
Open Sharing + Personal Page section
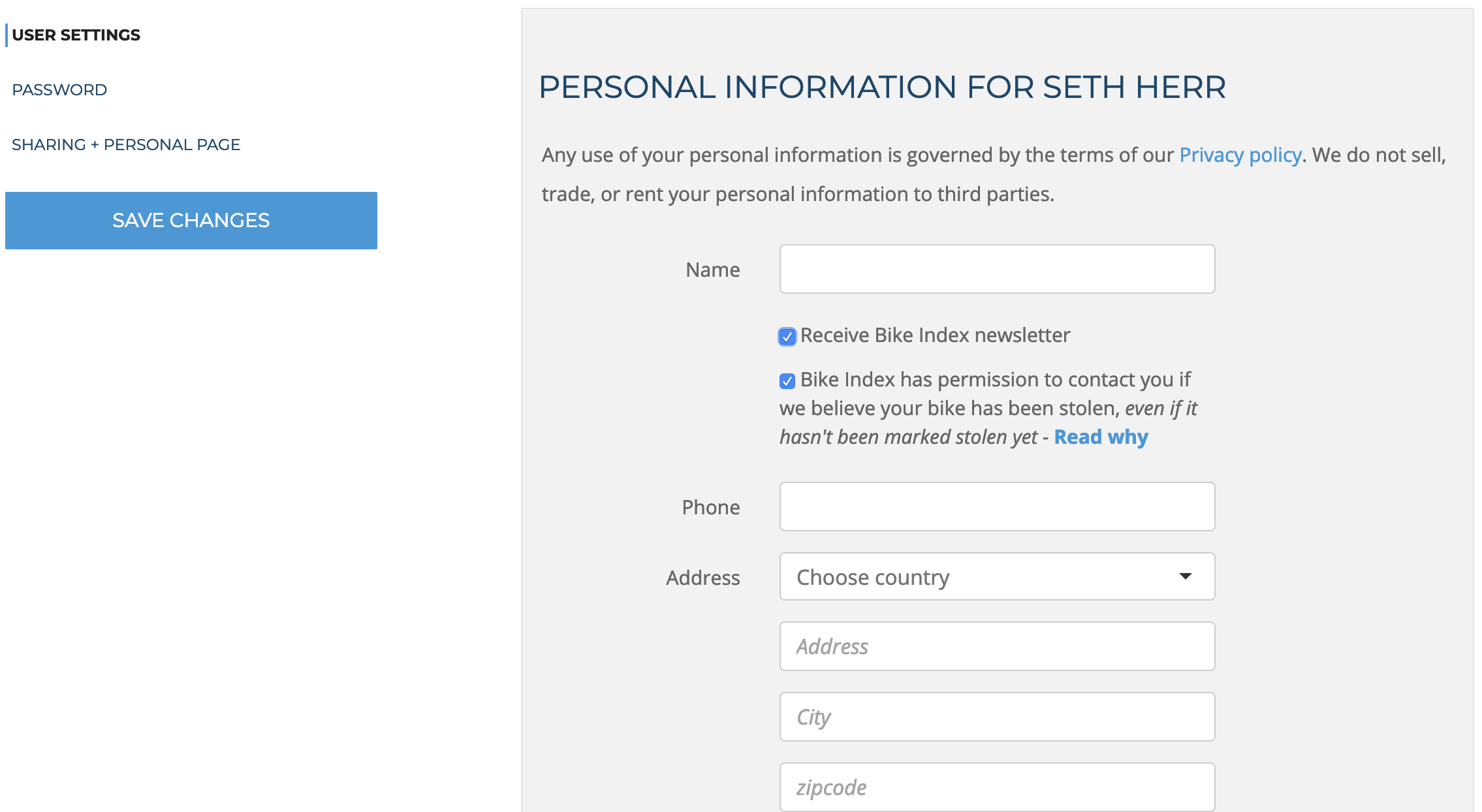126,145
